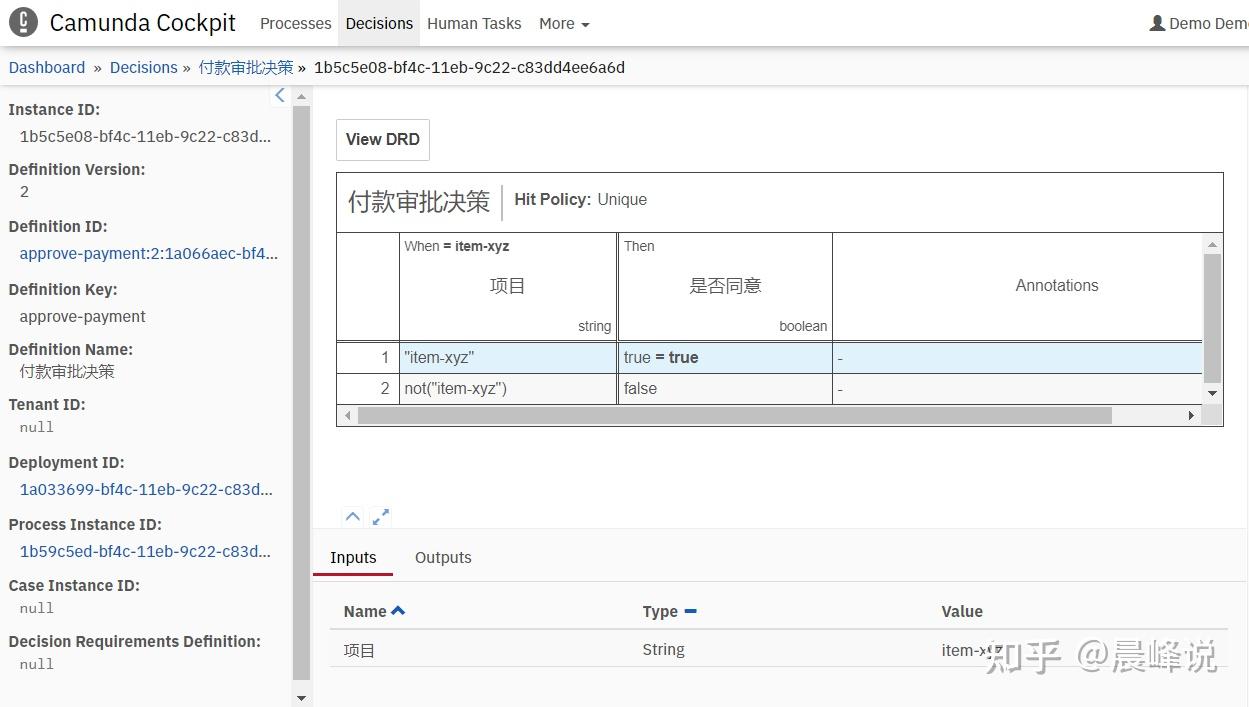This screenshot has width=1249, height=707.
Task: Maximize the bottom inputs panel
Action: point(380,517)
